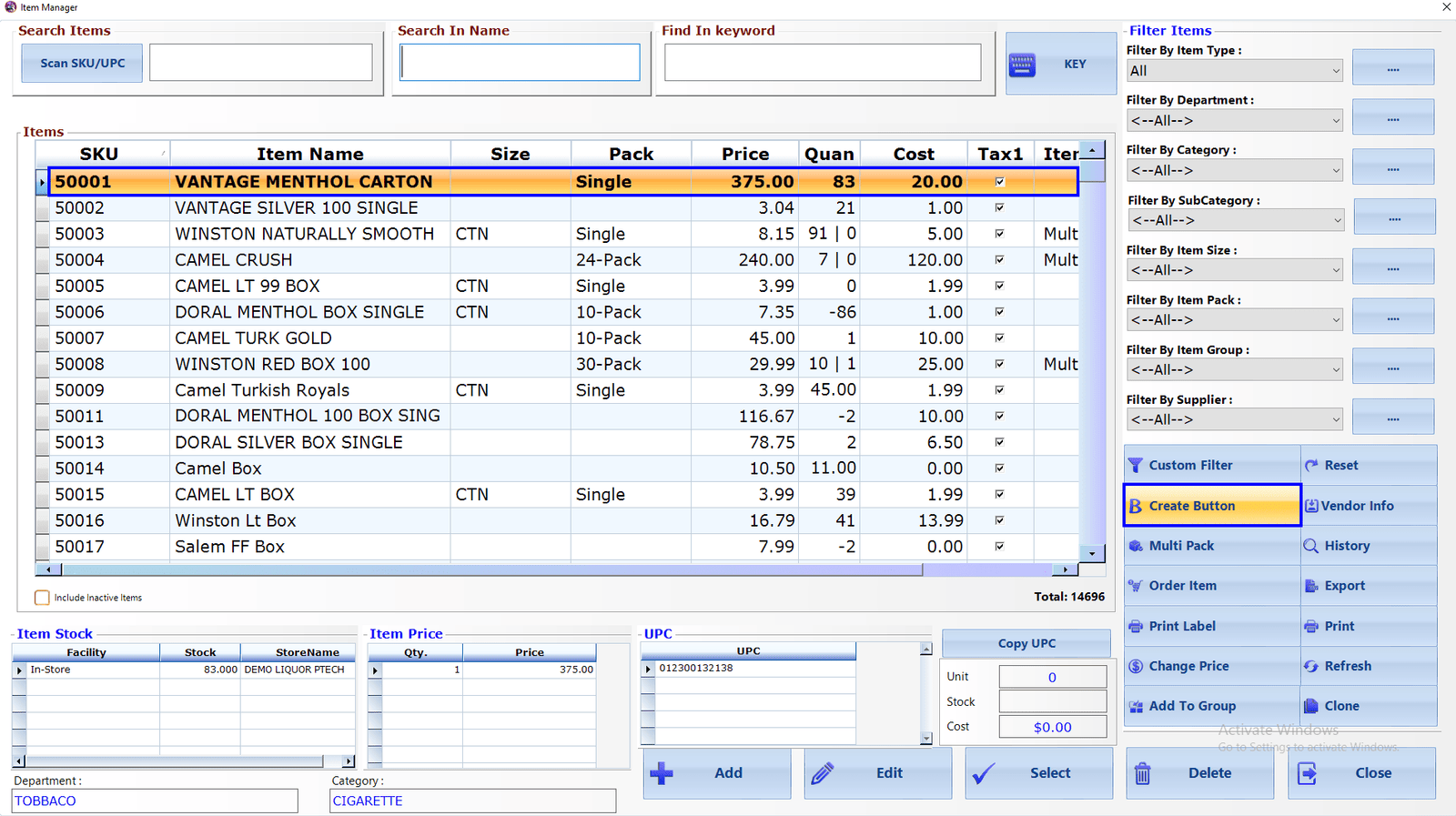The image size is (1456, 816).
Task: Open Filter By Item Group dropdown
Action: [1234, 370]
